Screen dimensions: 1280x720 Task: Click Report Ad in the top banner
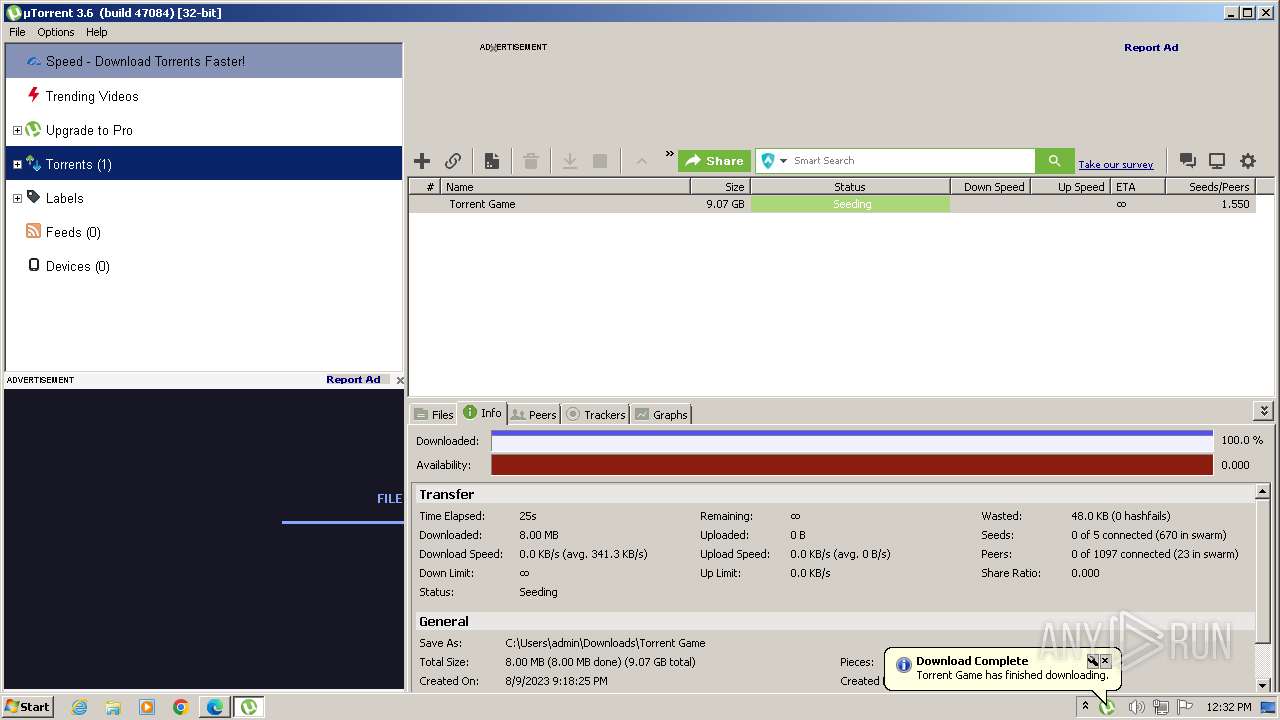pyautogui.click(x=1151, y=47)
